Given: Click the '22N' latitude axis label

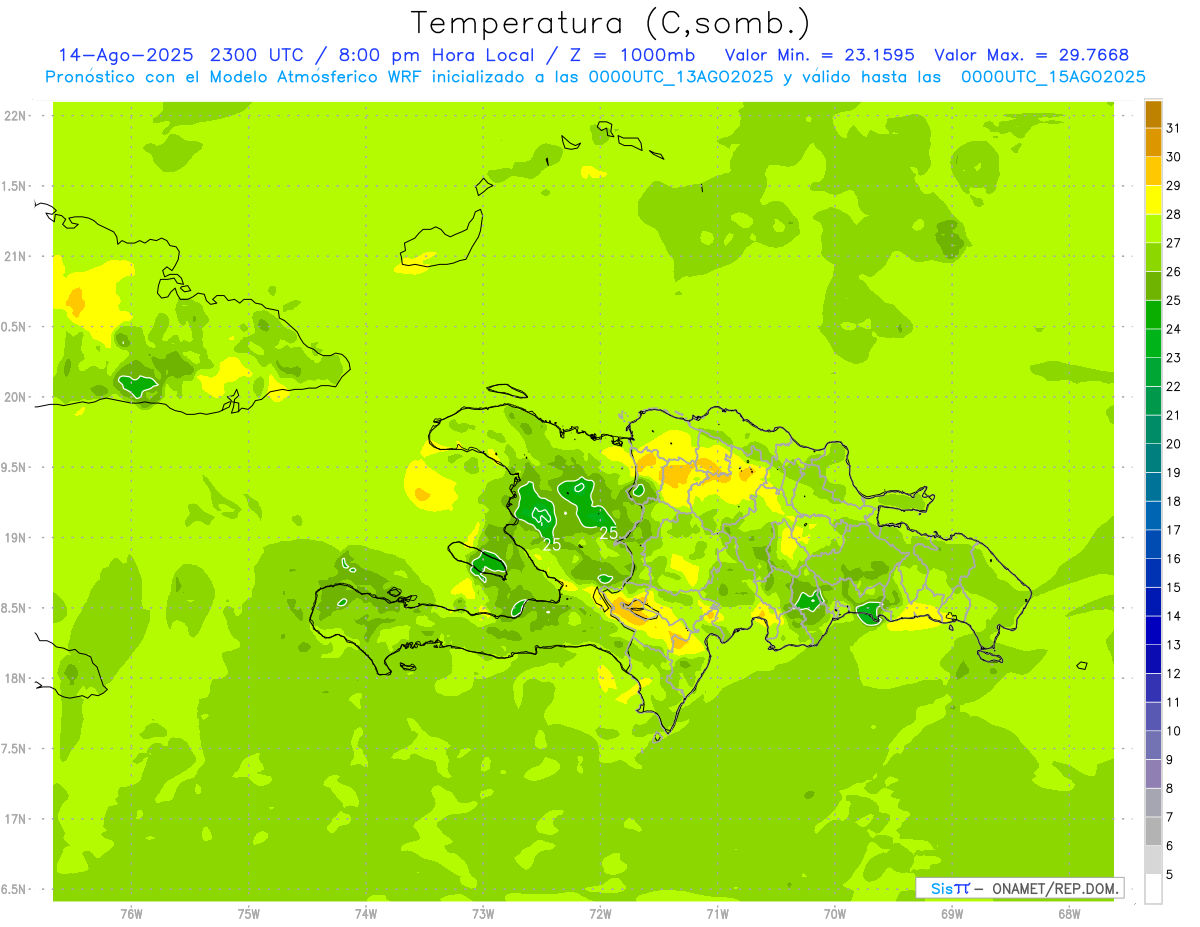Looking at the screenshot, I should [x=15, y=116].
